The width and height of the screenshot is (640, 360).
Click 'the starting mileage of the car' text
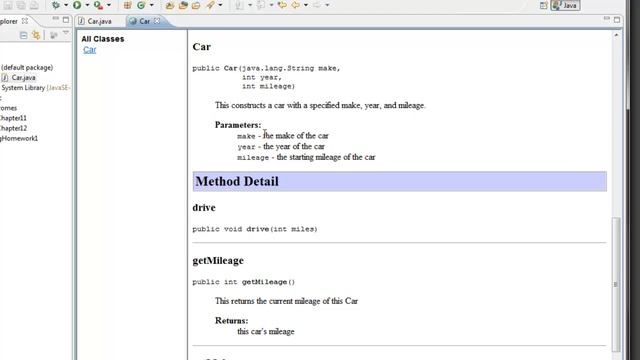326,157
